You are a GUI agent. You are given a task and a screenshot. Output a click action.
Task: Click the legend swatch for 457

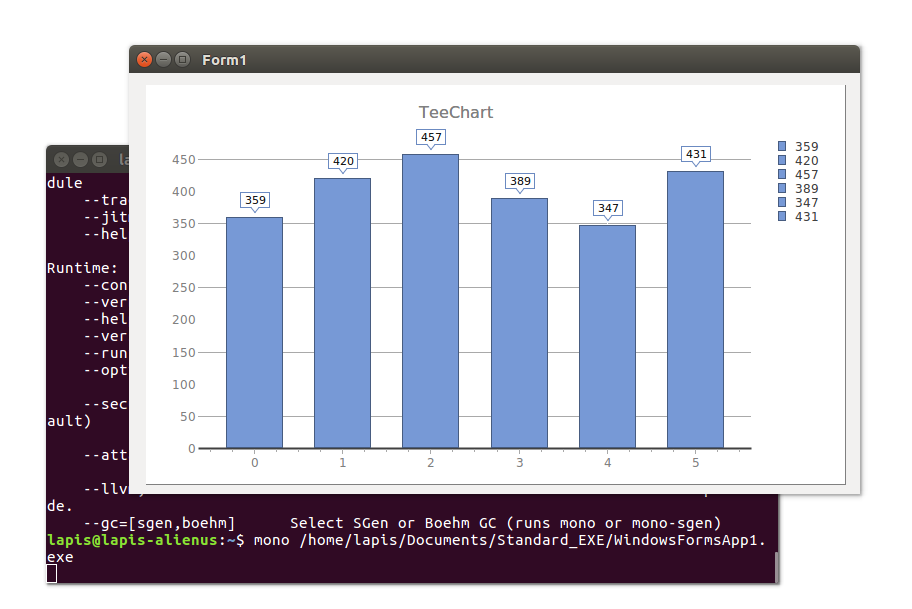coord(782,174)
